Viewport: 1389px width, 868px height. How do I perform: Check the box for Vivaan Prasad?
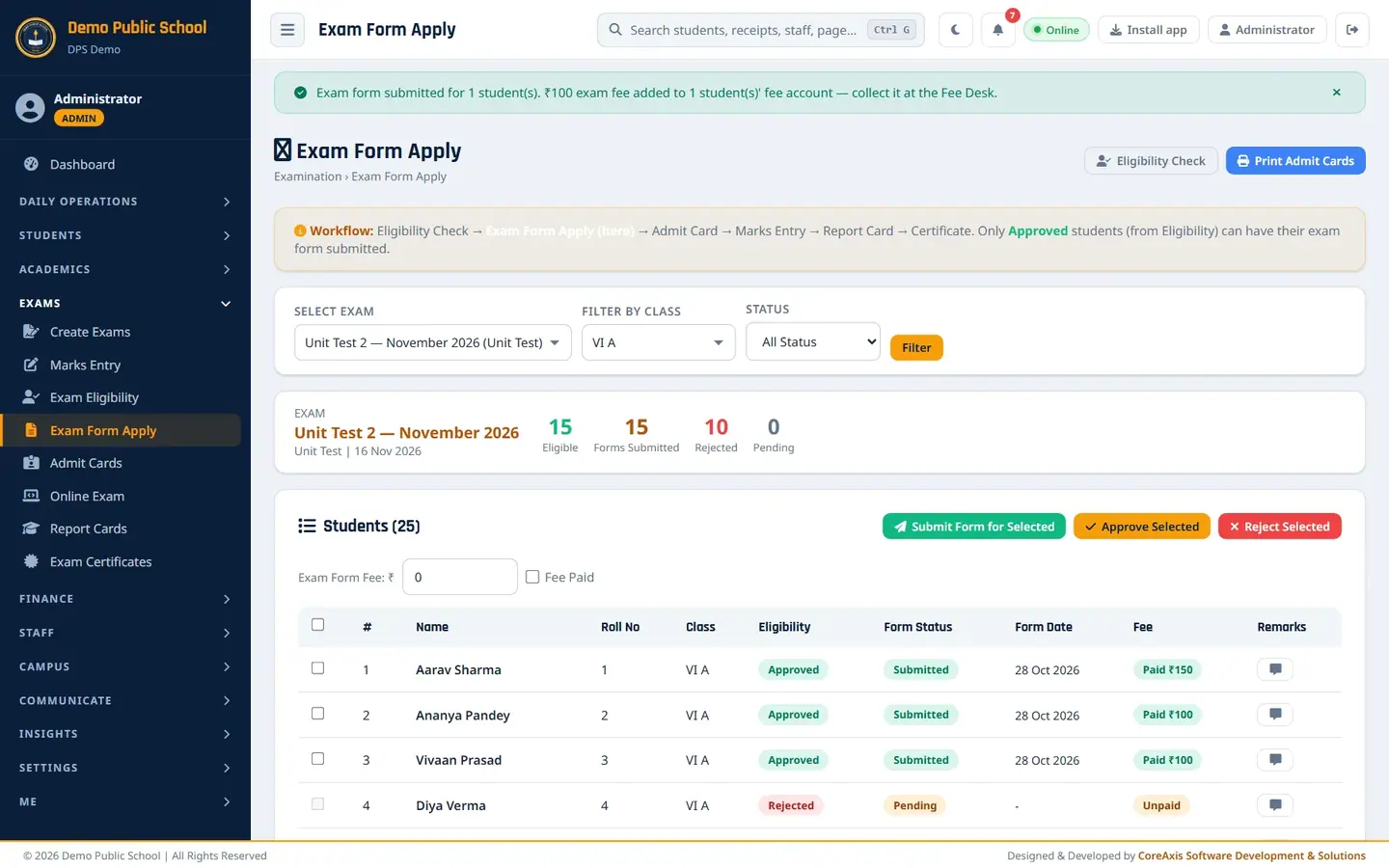click(x=318, y=759)
